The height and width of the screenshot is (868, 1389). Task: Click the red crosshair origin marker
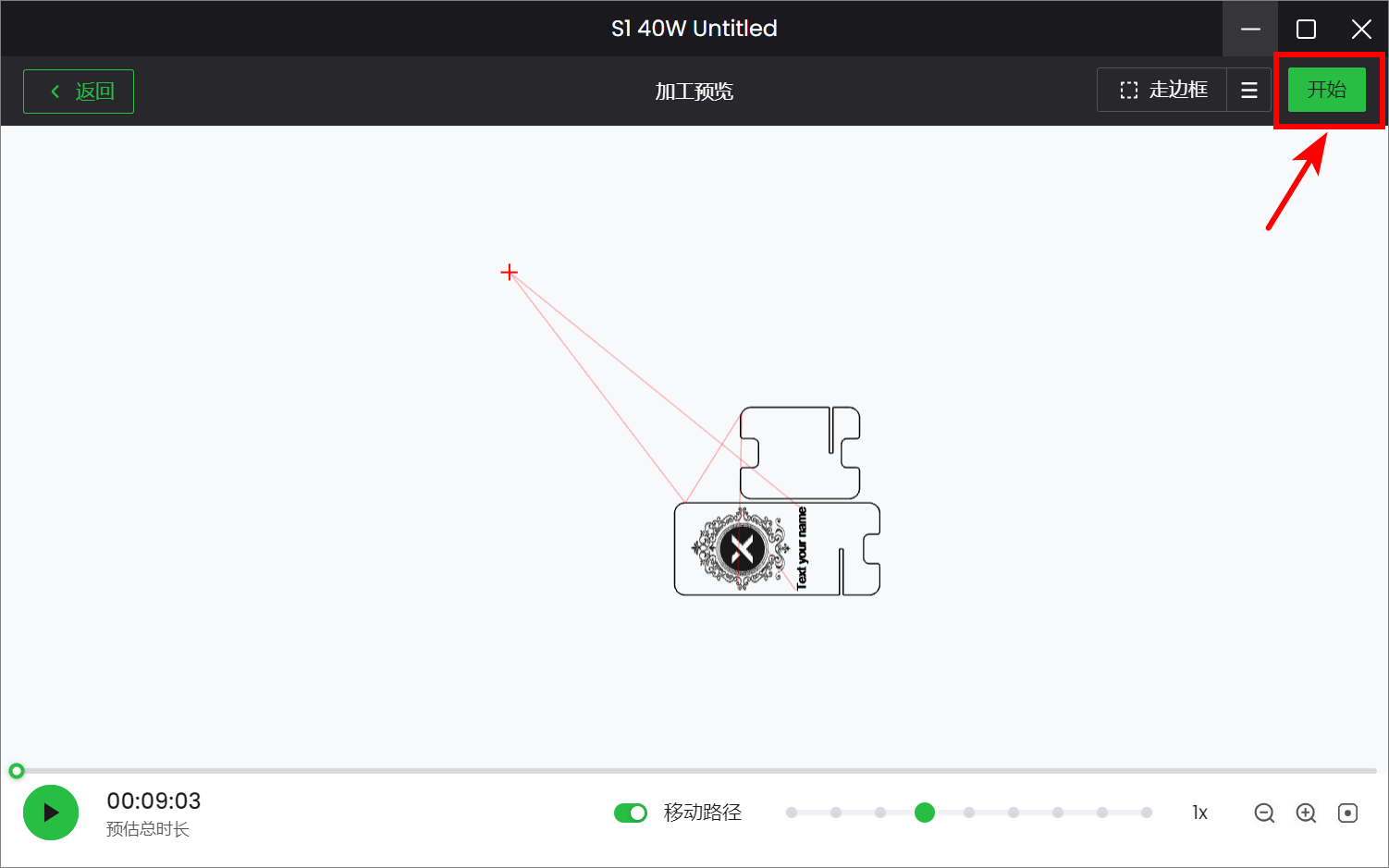coord(509,272)
